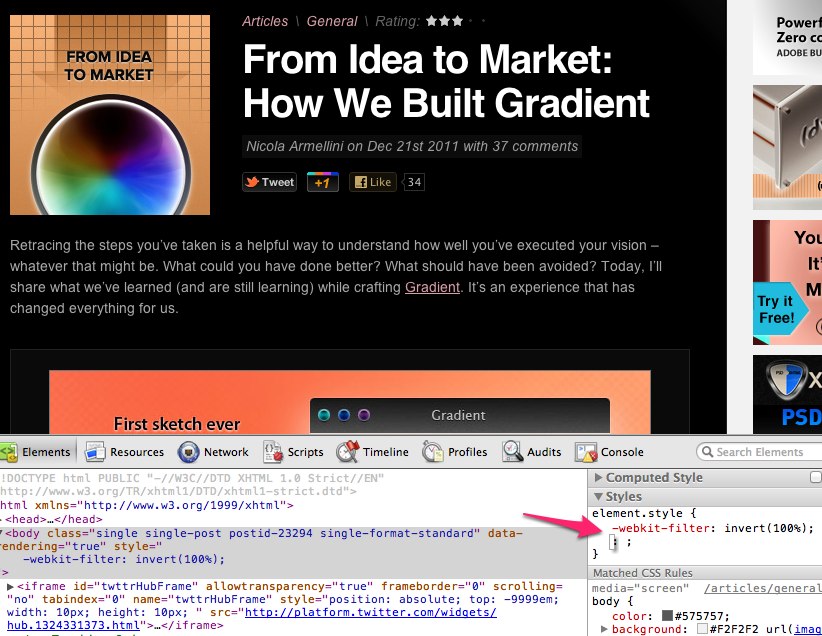Click the media="screen" label

coord(641,588)
